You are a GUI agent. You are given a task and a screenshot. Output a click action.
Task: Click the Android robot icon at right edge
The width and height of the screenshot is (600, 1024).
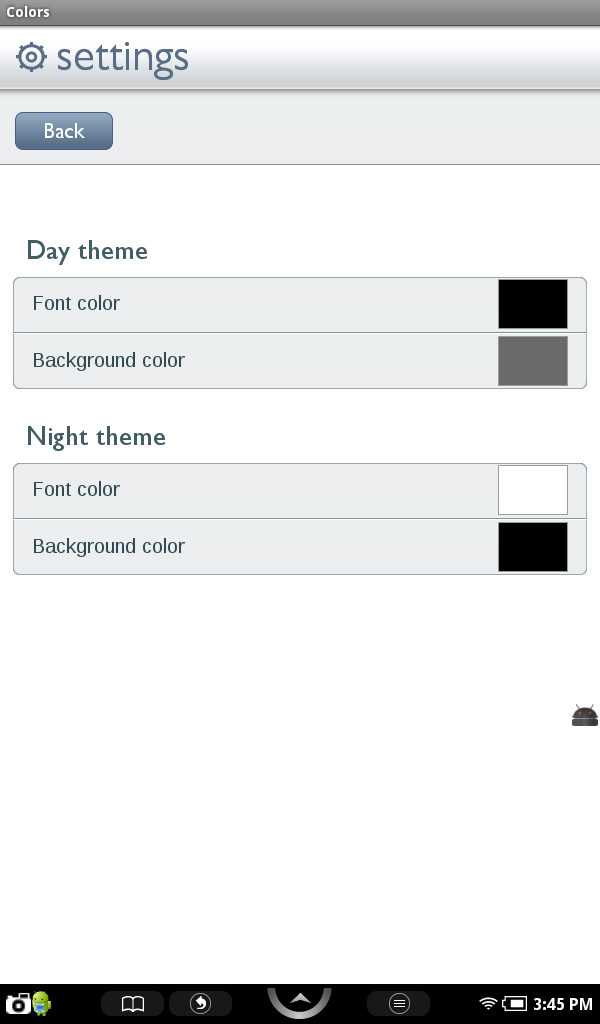tap(585, 715)
